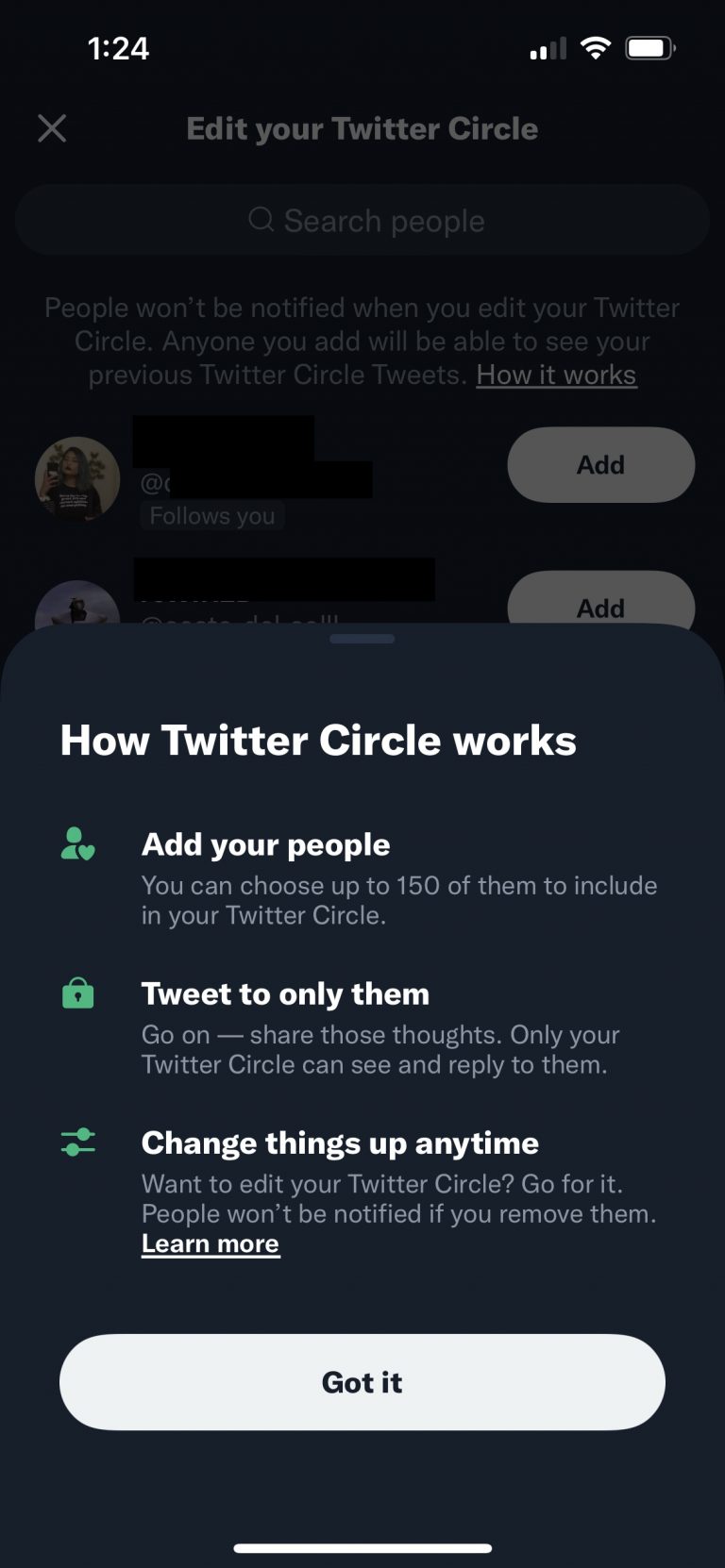The width and height of the screenshot is (725, 1568).
Task: Tap the Wi-Fi icon in the status bar
Action: [x=596, y=46]
